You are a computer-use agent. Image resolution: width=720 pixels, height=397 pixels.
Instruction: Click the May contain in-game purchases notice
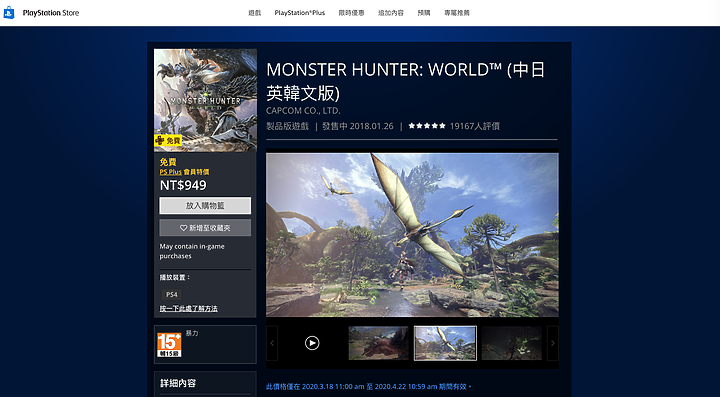coord(192,251)
